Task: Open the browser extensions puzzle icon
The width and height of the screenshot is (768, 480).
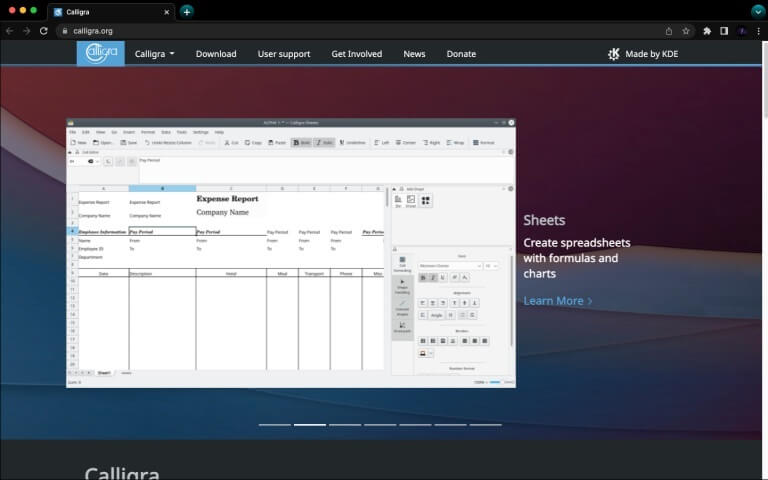Action: point(707,31)
